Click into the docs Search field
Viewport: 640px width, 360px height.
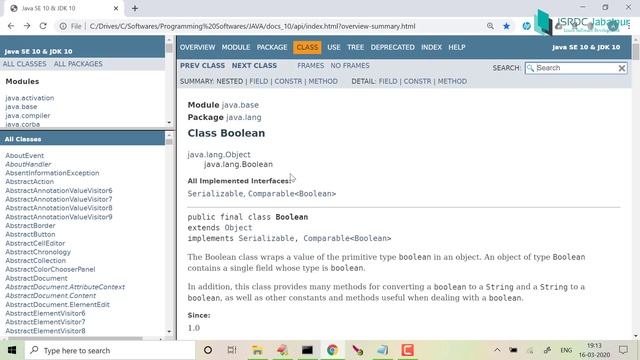[576, 68]
